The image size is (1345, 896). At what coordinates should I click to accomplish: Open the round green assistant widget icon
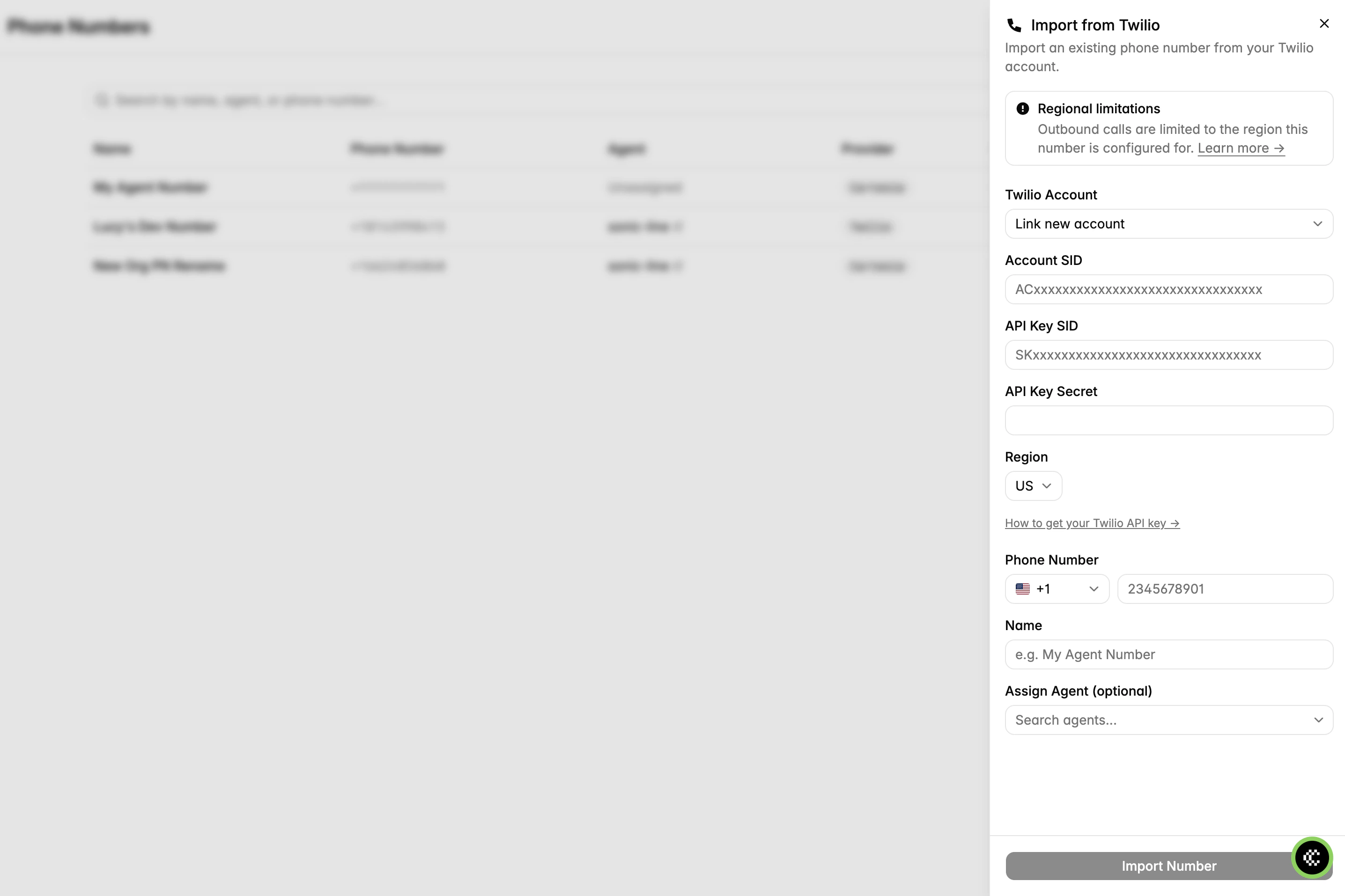(x=1312, y=857)
